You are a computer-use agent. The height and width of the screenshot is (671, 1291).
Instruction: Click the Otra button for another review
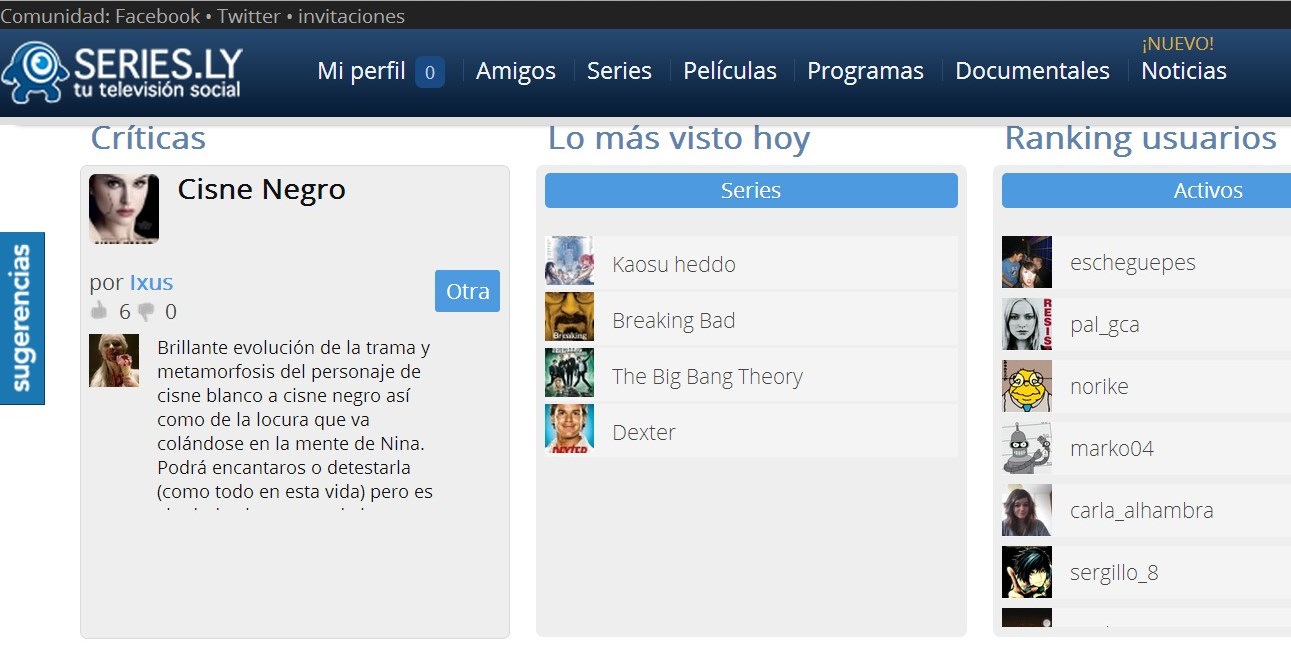point(467,291)
